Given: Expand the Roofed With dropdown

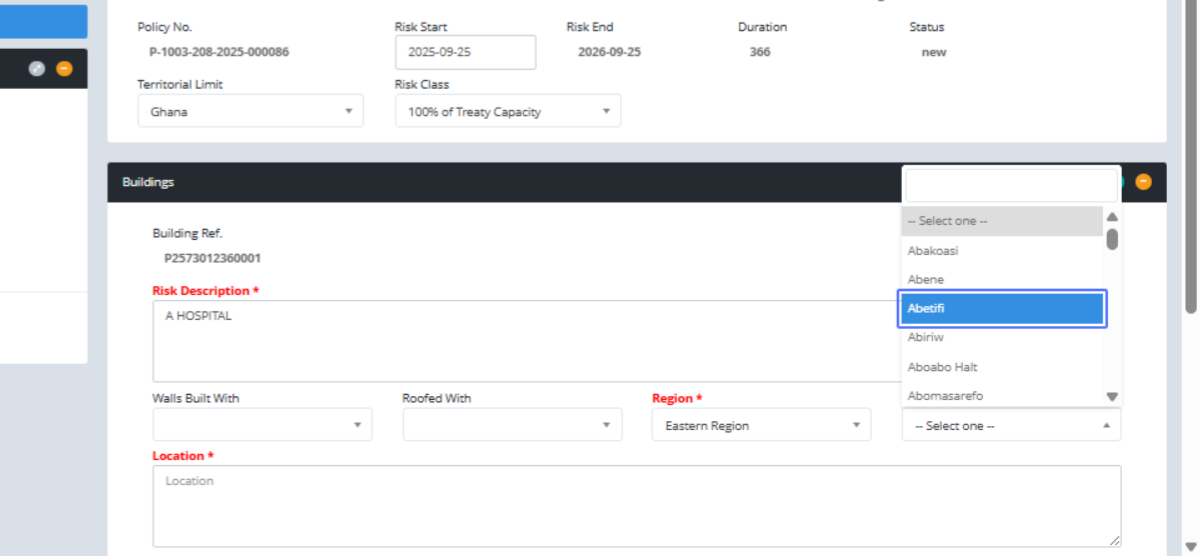Looking at the screenshot, I should pos(512,425).
